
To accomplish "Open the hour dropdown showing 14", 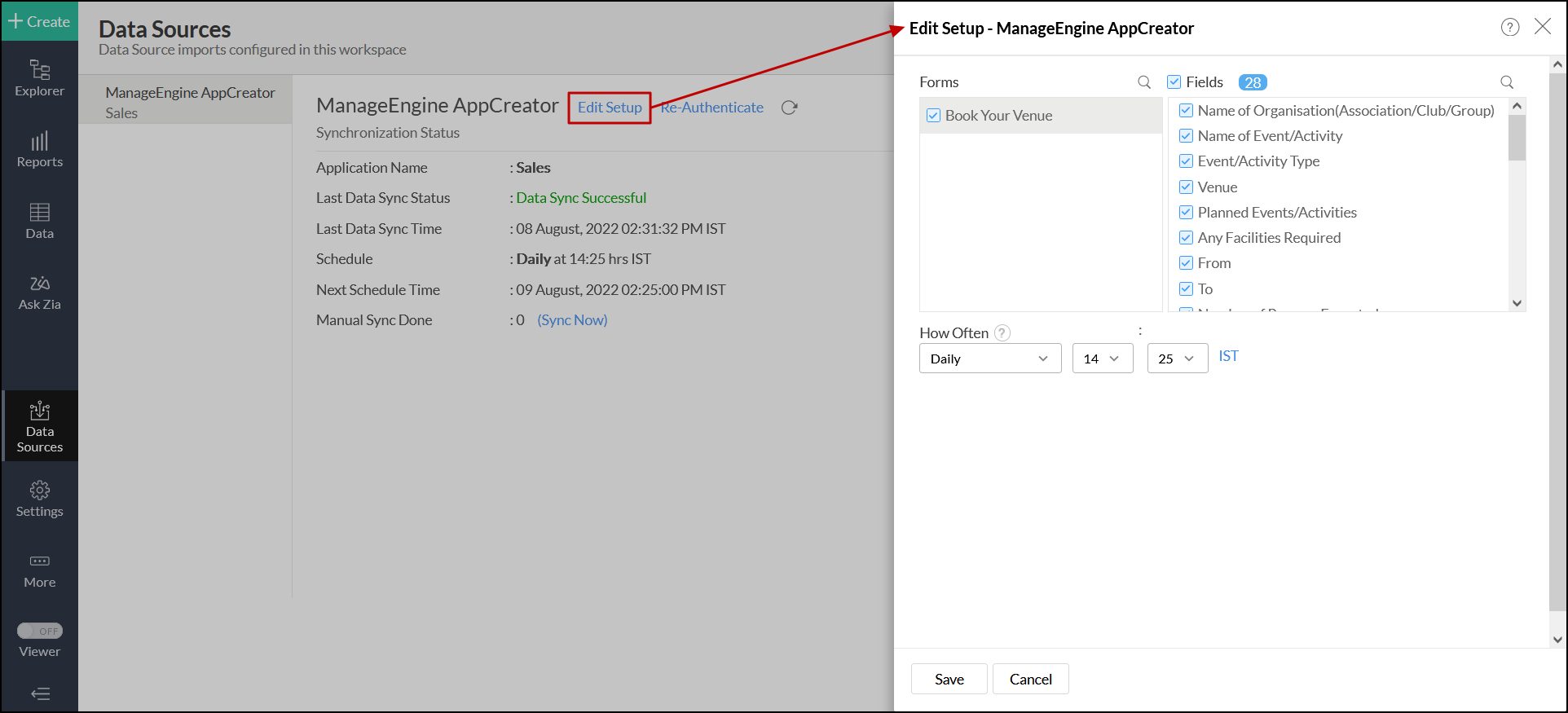I will [1102, 359].
